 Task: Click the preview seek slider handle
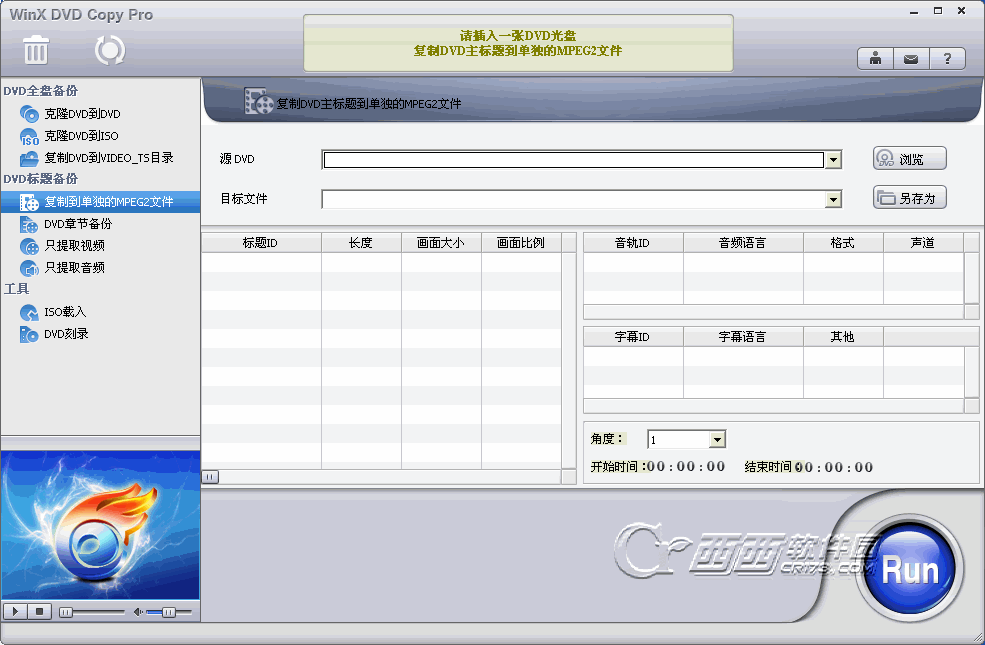point(65,612)
